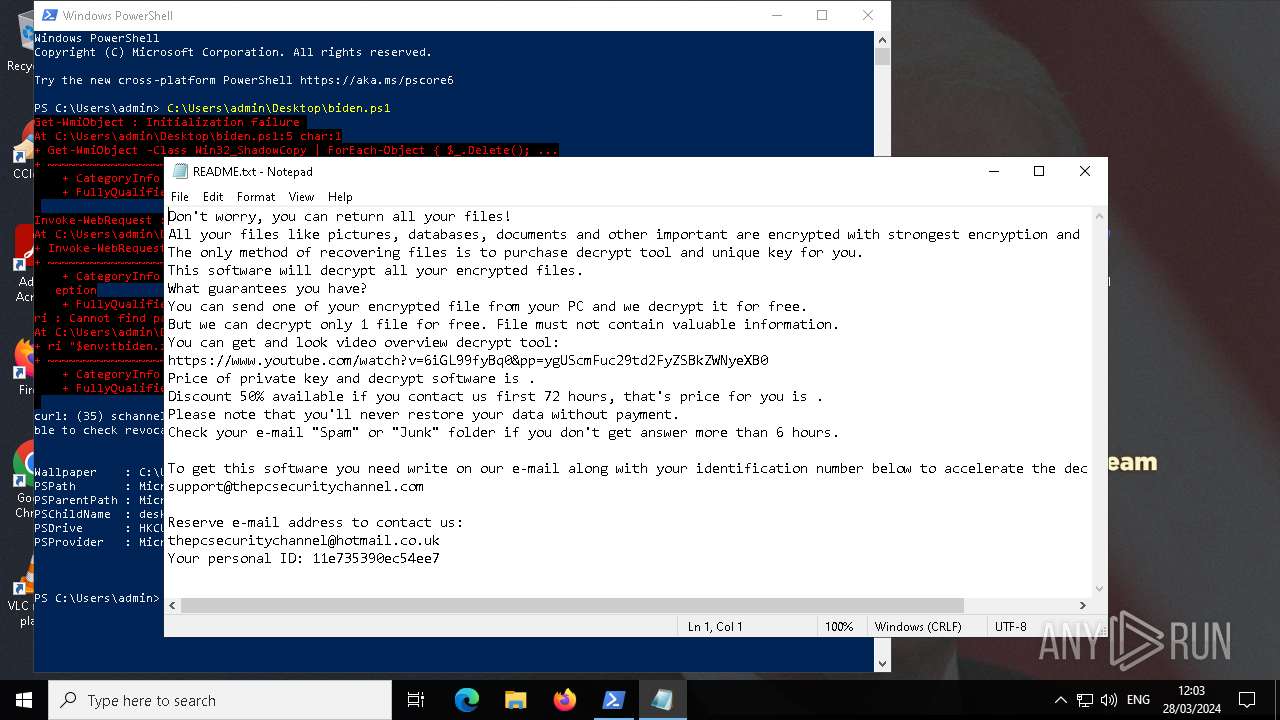Click the ENG language indicator

[1138, 700]
